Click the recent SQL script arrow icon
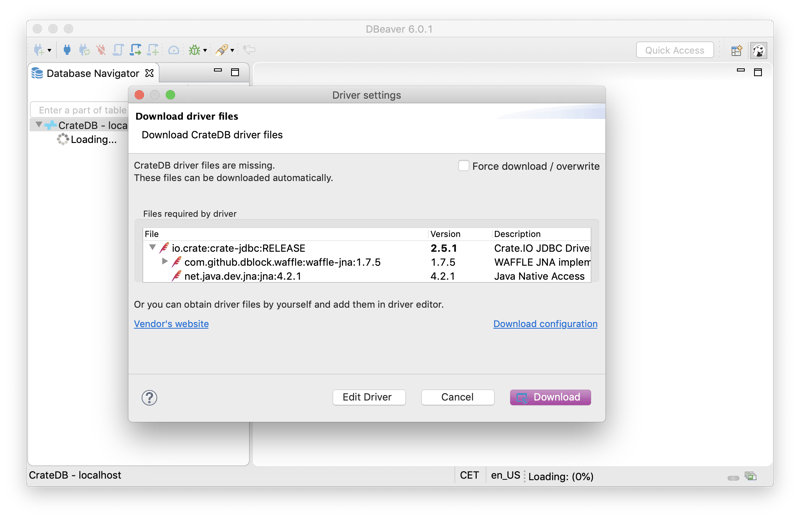Viewport: 800px width, 519px height. pos(135,50)
